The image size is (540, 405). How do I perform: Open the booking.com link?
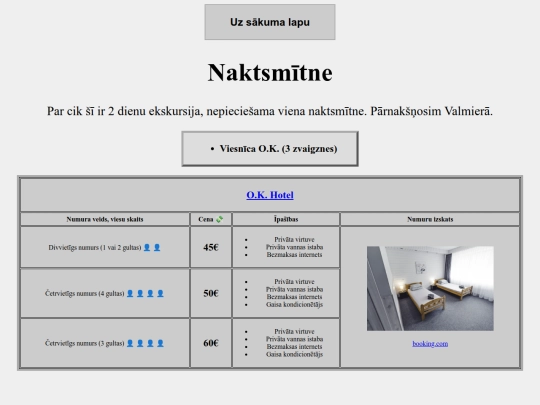click(430, 343)
